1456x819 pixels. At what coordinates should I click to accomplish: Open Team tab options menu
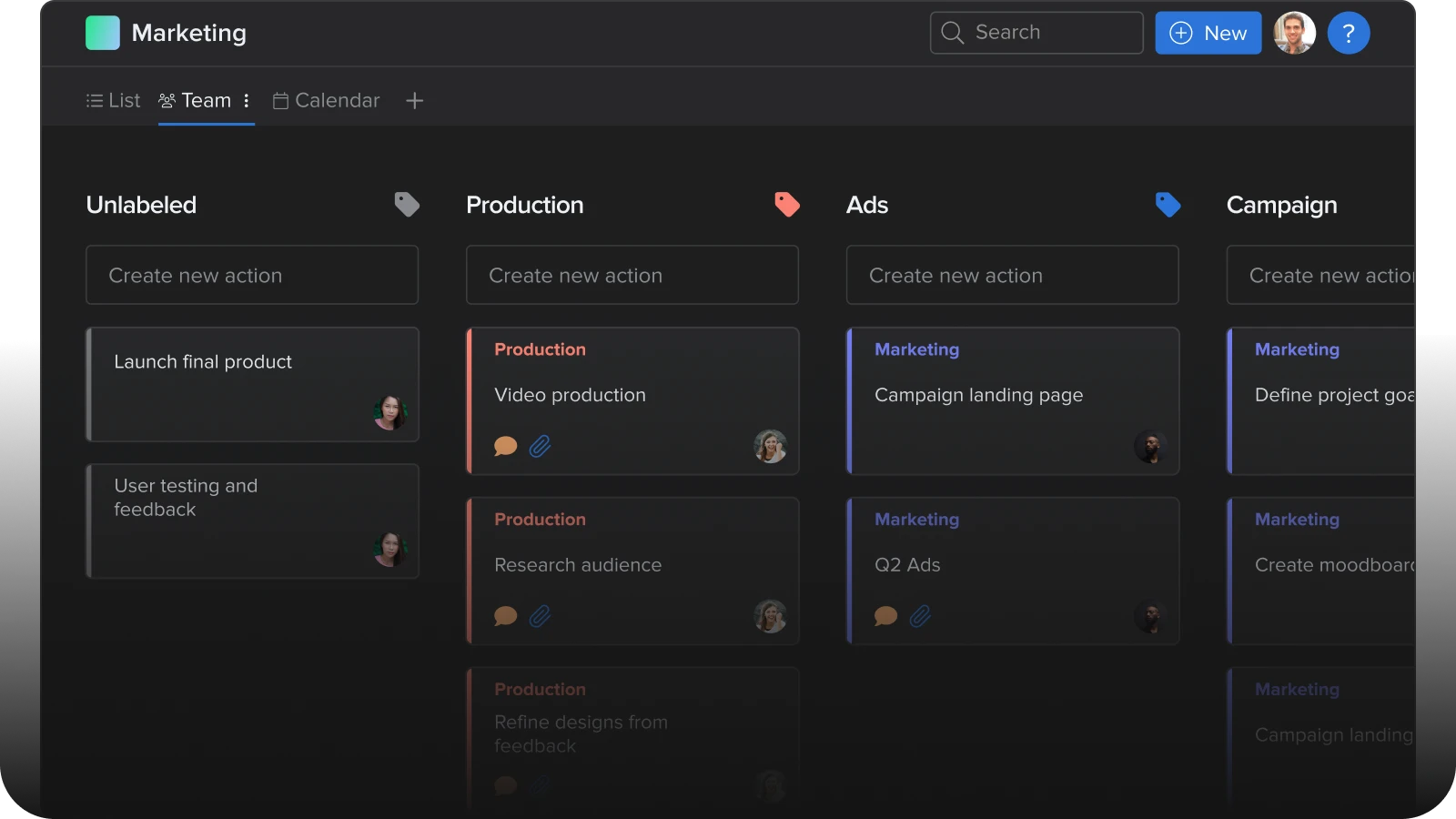(247, 101)
